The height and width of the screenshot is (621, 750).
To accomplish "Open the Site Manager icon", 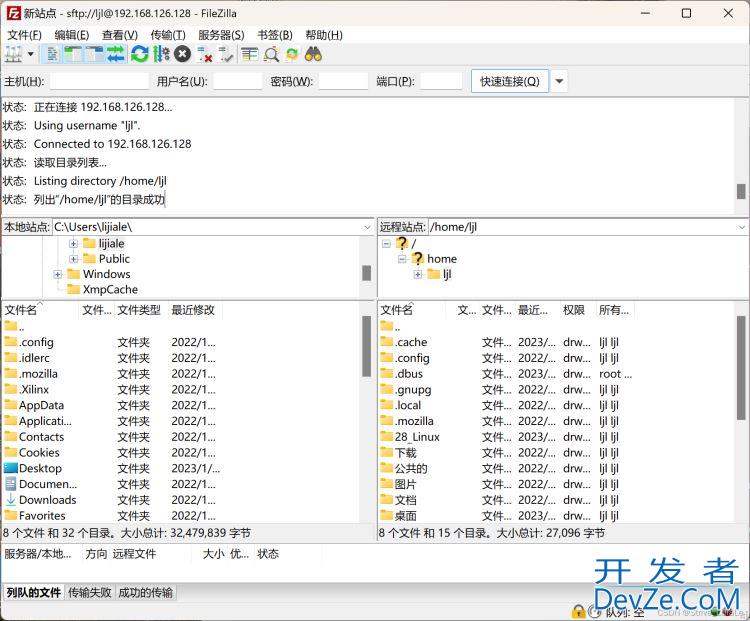I will (x=13, y=55).
